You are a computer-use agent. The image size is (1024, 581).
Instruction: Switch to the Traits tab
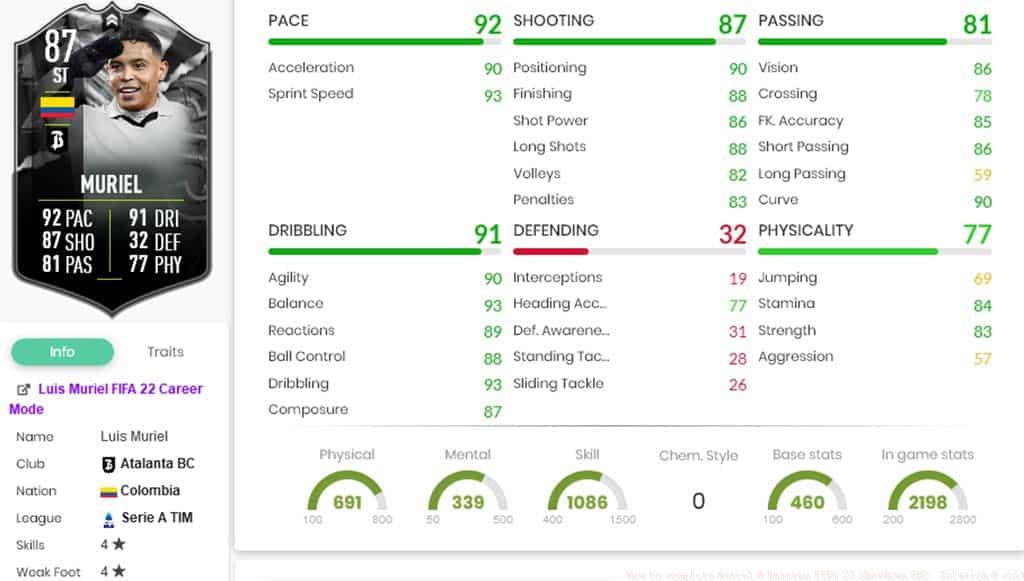[165, 352]
